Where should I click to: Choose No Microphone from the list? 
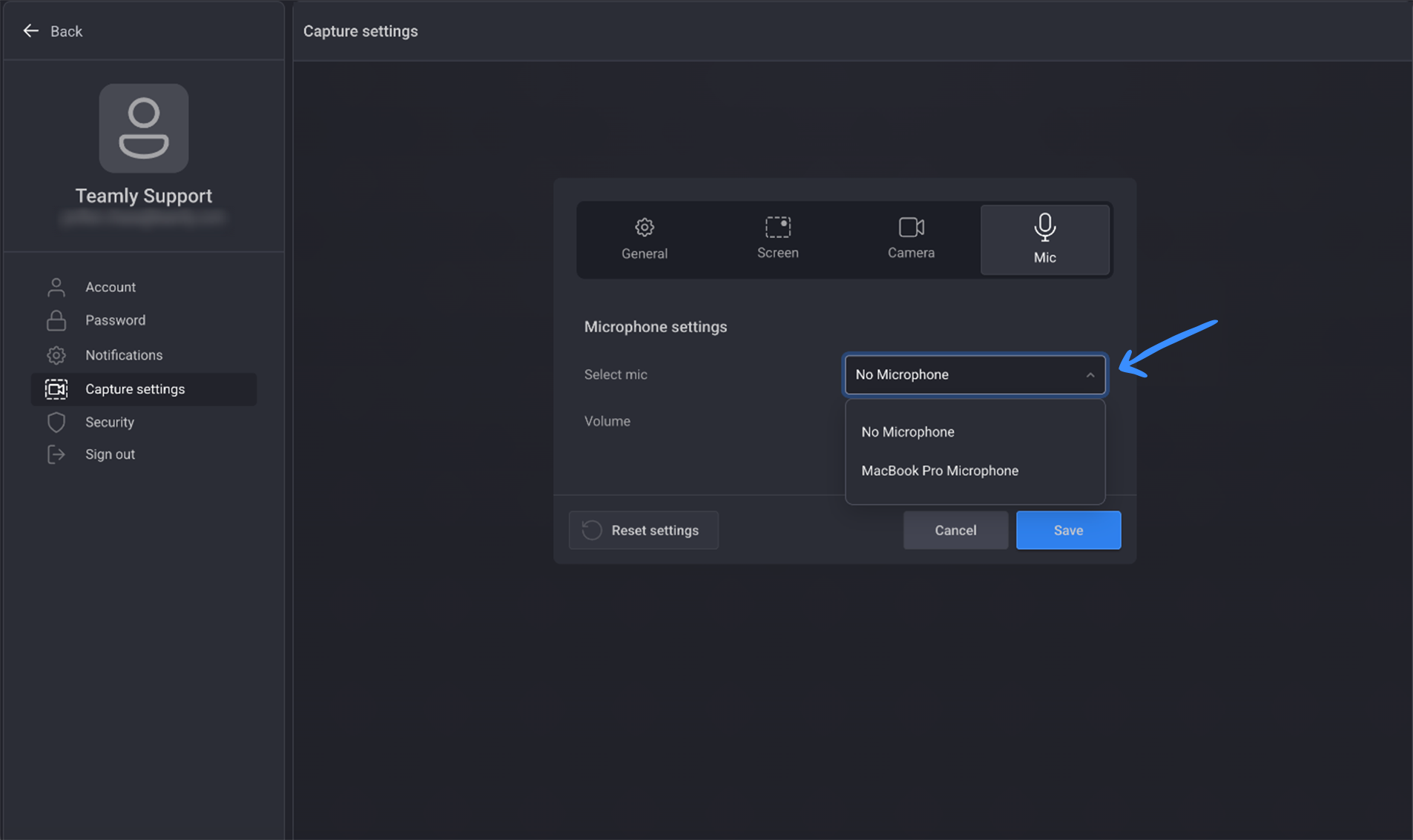975,431
